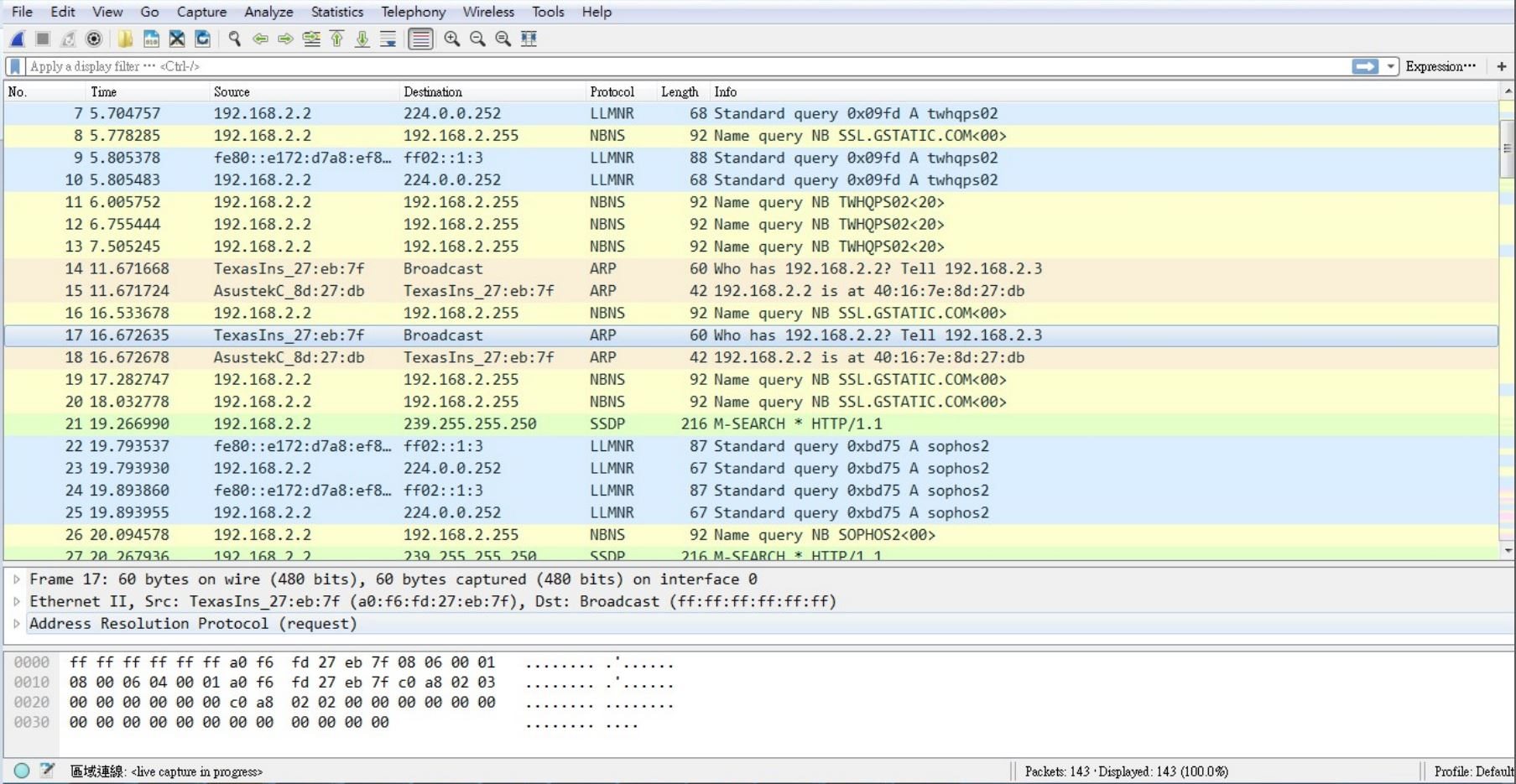Zoom out the main window text

tap(477, 39)
